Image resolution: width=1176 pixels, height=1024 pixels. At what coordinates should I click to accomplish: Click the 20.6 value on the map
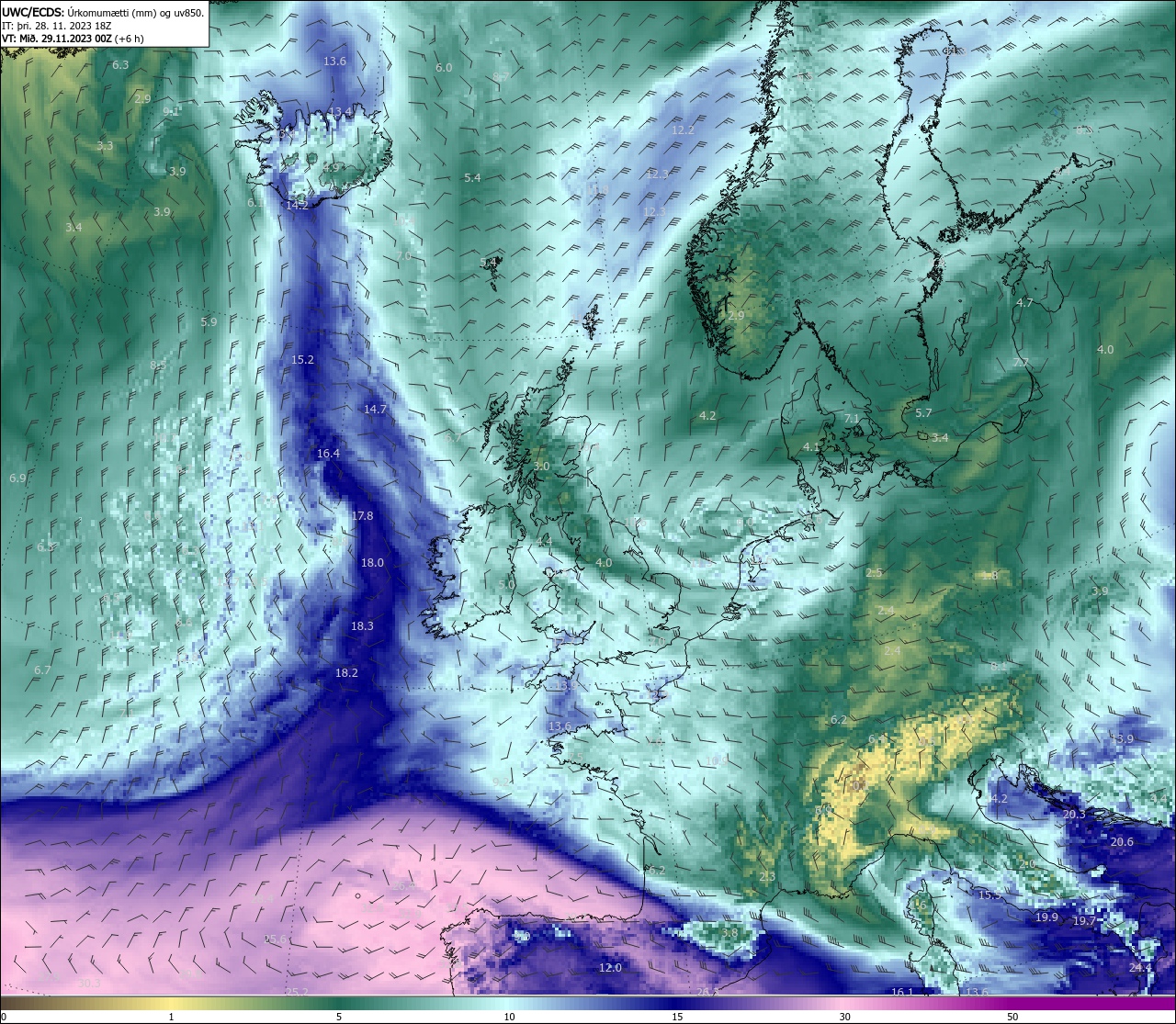pos(1122,842)
